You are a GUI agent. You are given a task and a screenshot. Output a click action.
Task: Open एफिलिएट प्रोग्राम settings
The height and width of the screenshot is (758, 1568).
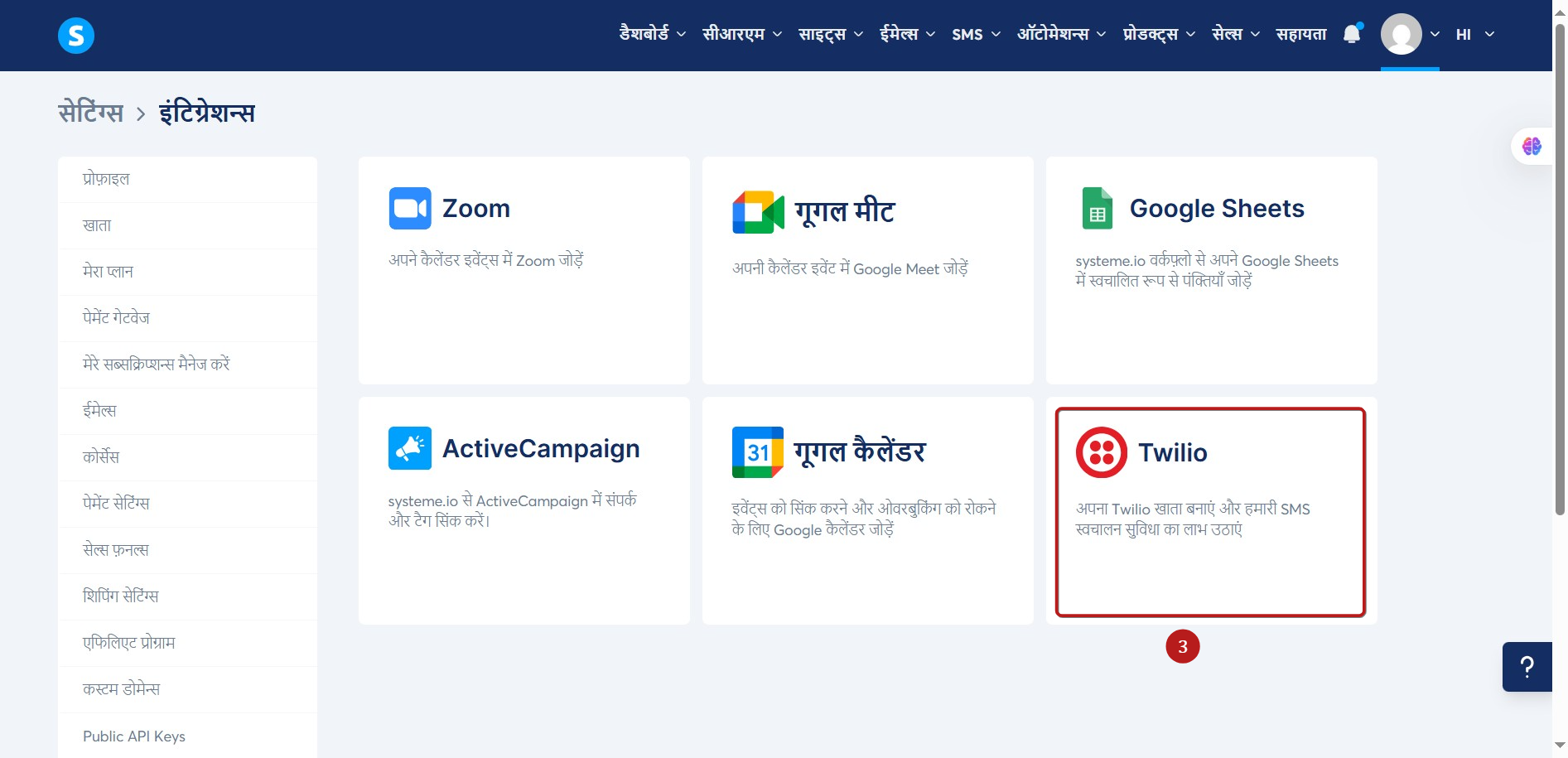coord(188,643)
